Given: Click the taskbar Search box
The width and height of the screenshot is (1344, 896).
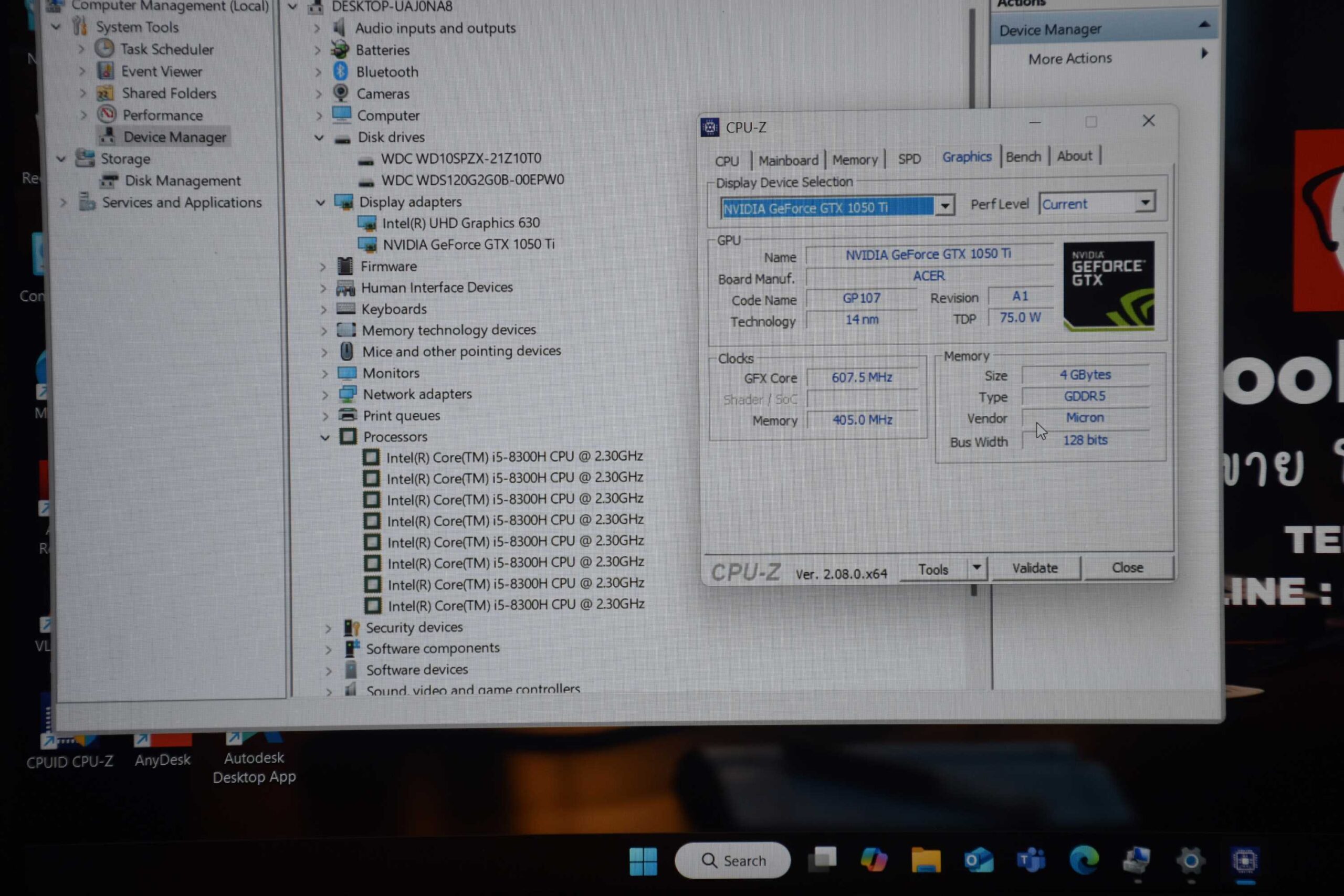Looking at the screenshot, I should point(732,861).
